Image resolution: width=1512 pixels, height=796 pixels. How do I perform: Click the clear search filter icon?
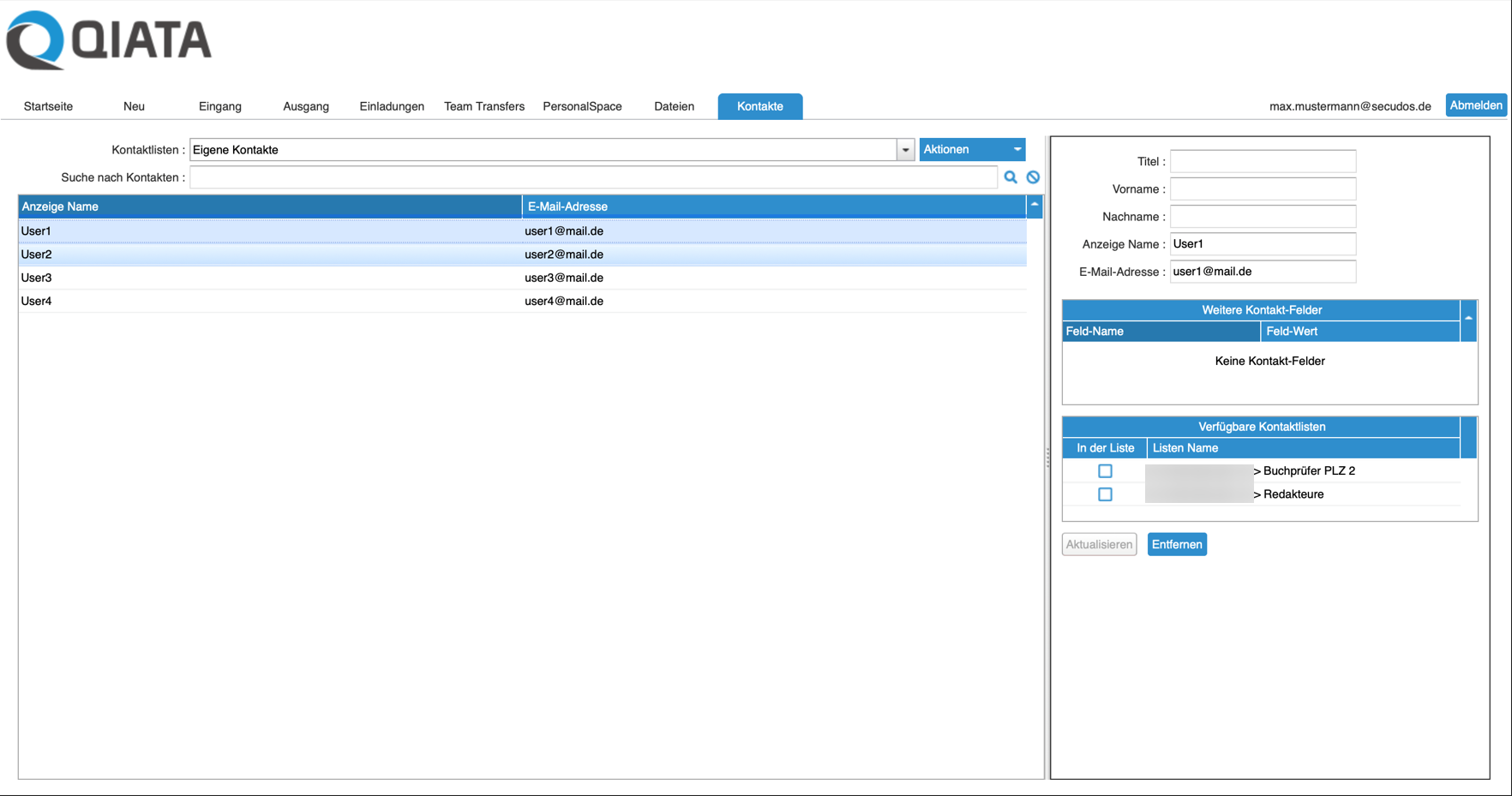point(1033,177)
